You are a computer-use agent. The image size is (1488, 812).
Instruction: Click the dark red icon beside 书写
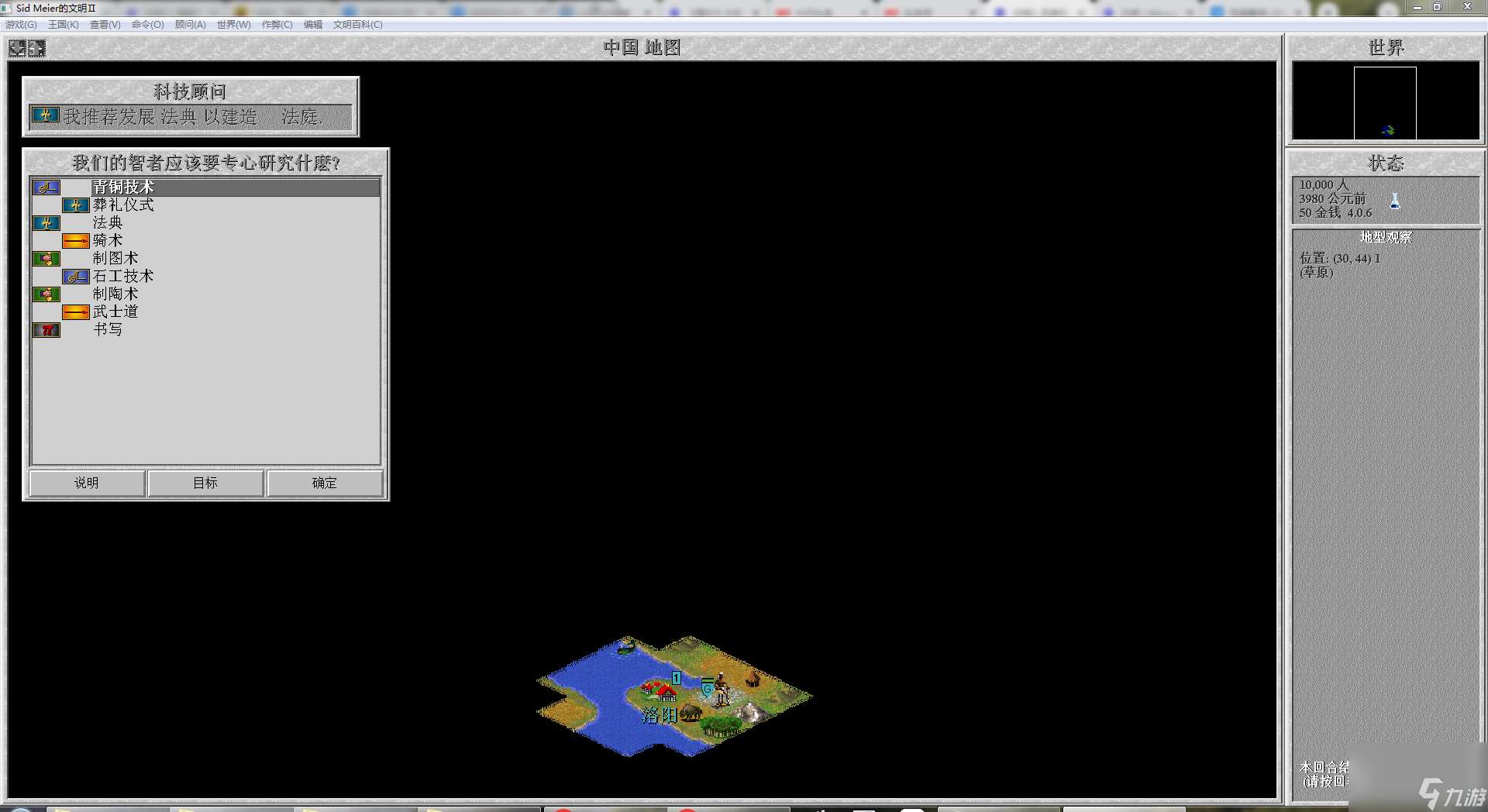[x=46, y=330]
